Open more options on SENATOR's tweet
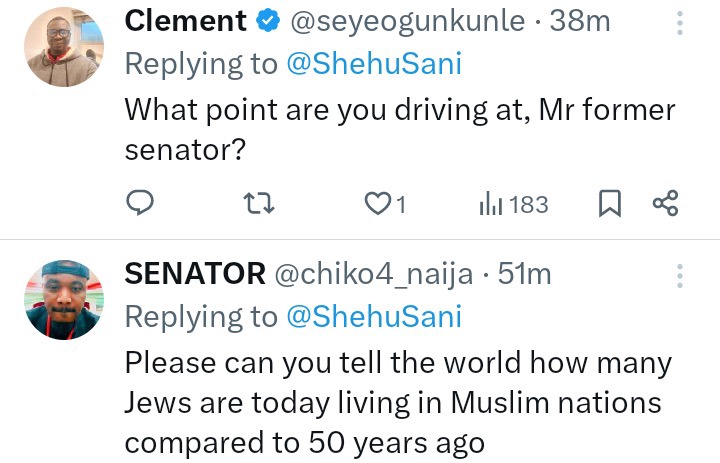The width and height of the screenshot is (720, 463). (x=681, y=275)
